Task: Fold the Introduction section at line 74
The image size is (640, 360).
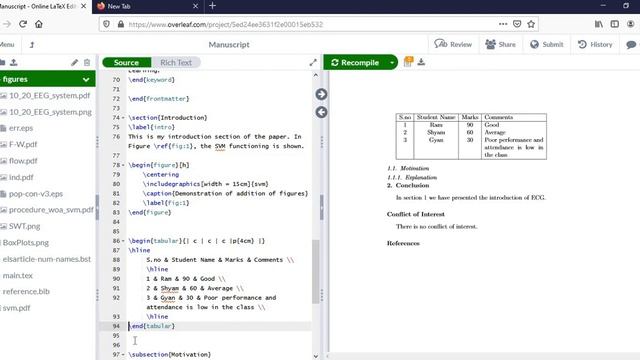Action: click(x=123, y=118)
